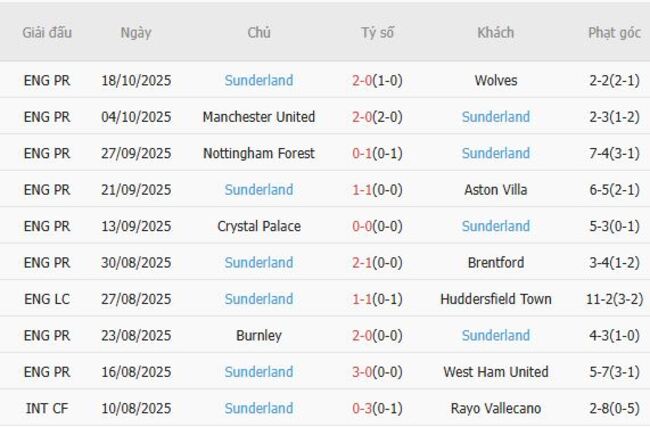Click the ENG LC league label
Screen dimensions: 650x427
pos(47,299)
